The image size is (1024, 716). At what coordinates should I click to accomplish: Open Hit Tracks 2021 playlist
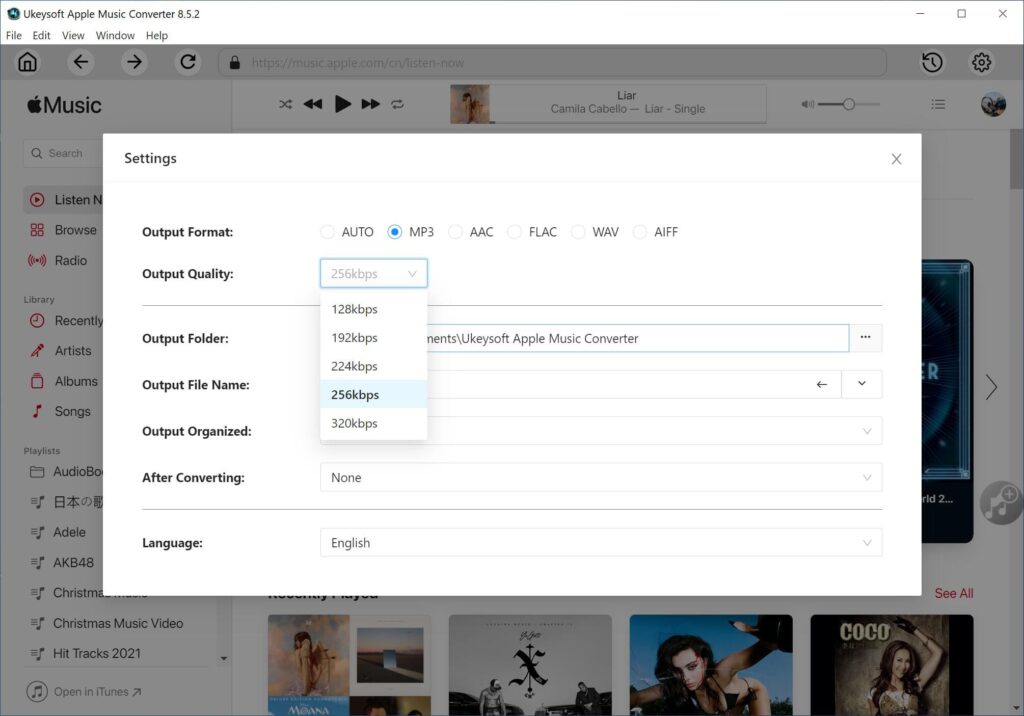point(86,653)
